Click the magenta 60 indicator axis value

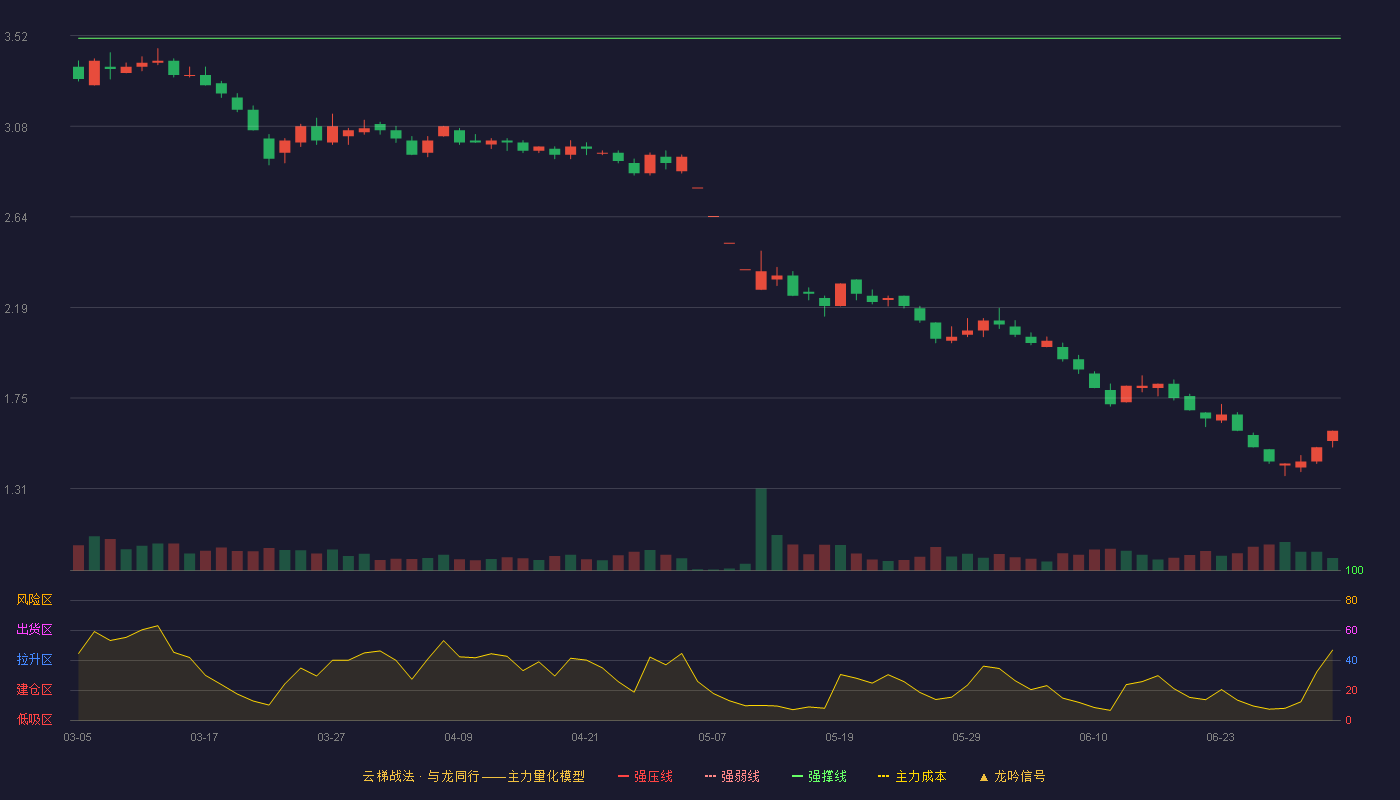(1351, 630)
